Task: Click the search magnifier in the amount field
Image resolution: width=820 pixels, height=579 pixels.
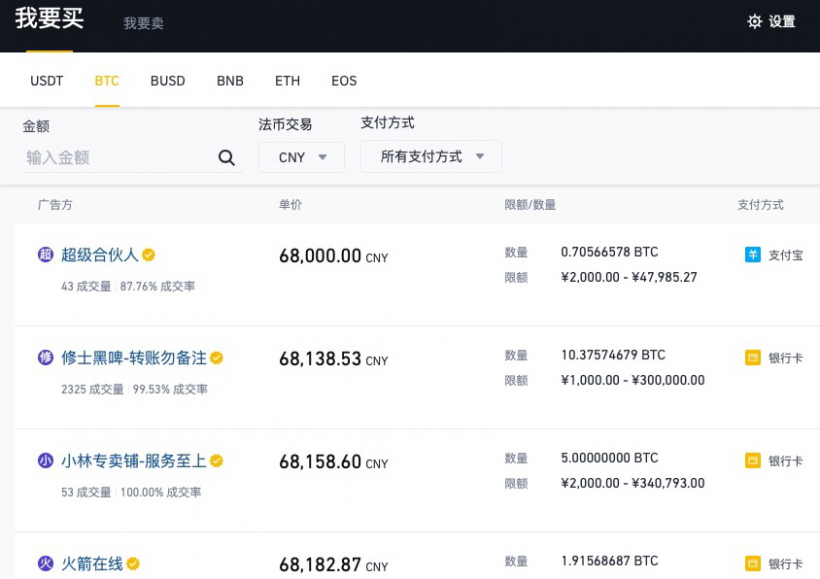Action: click(227, 157)
